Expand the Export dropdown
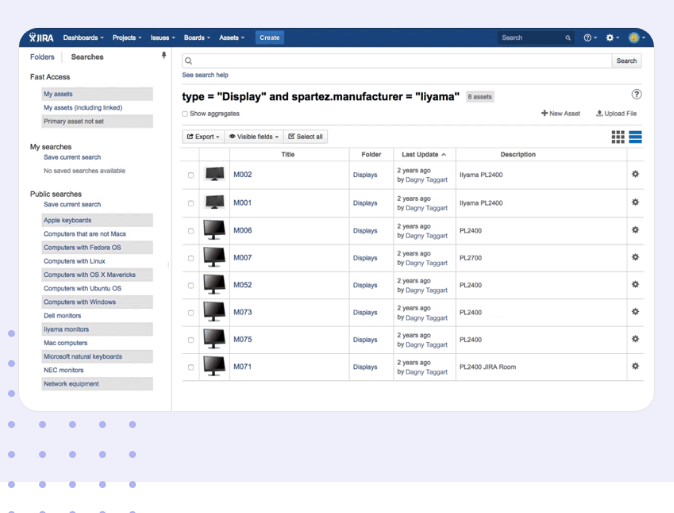The height and width of the screenshot is (513, 674). pos(203,136)
